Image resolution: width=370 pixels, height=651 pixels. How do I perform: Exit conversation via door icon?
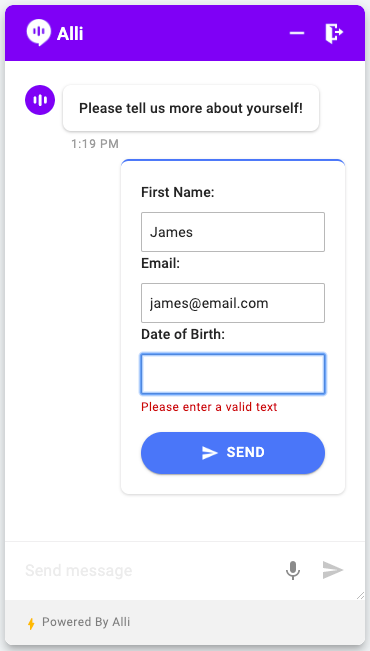[334, 33]
